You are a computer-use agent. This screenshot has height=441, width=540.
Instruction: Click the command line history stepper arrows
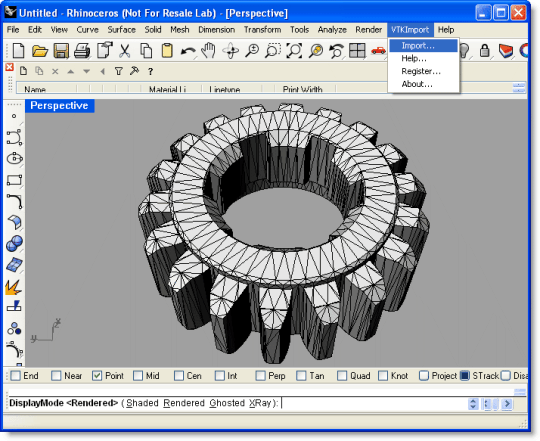click(x=473, y=403)
